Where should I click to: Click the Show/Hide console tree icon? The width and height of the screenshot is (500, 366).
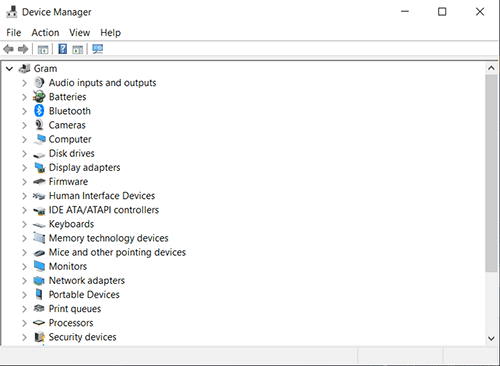click(x=43, y=50)
